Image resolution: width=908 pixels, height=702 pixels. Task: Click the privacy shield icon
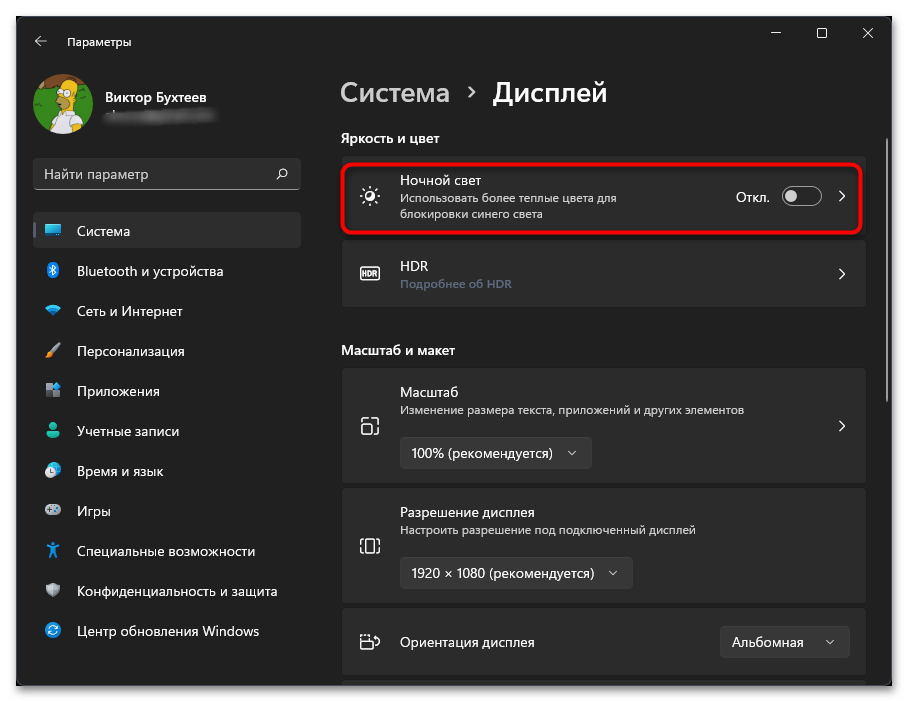[x=53, y=590]
